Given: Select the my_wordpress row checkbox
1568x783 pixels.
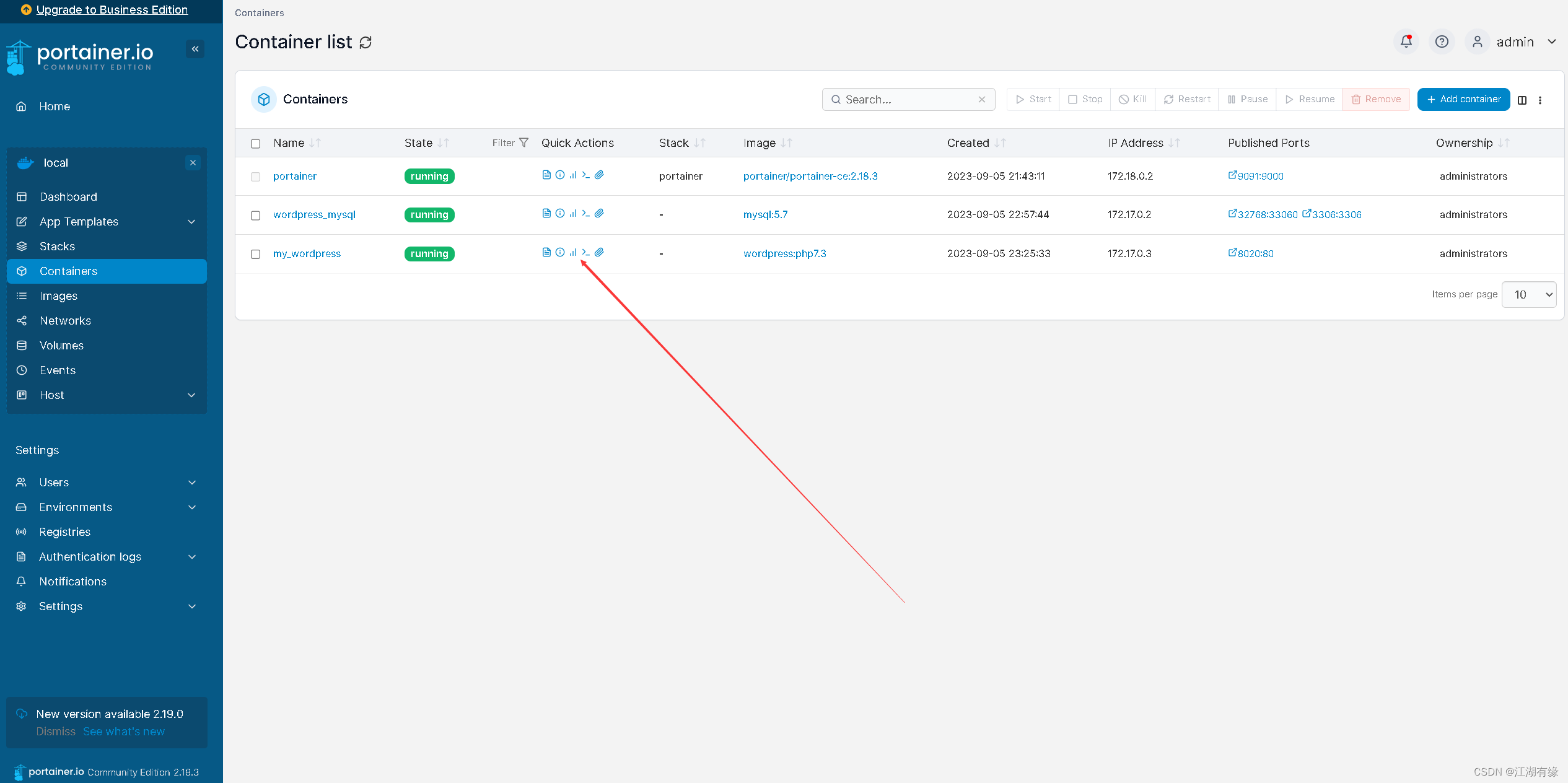Looking at the screenshot, I should [255, 254].
